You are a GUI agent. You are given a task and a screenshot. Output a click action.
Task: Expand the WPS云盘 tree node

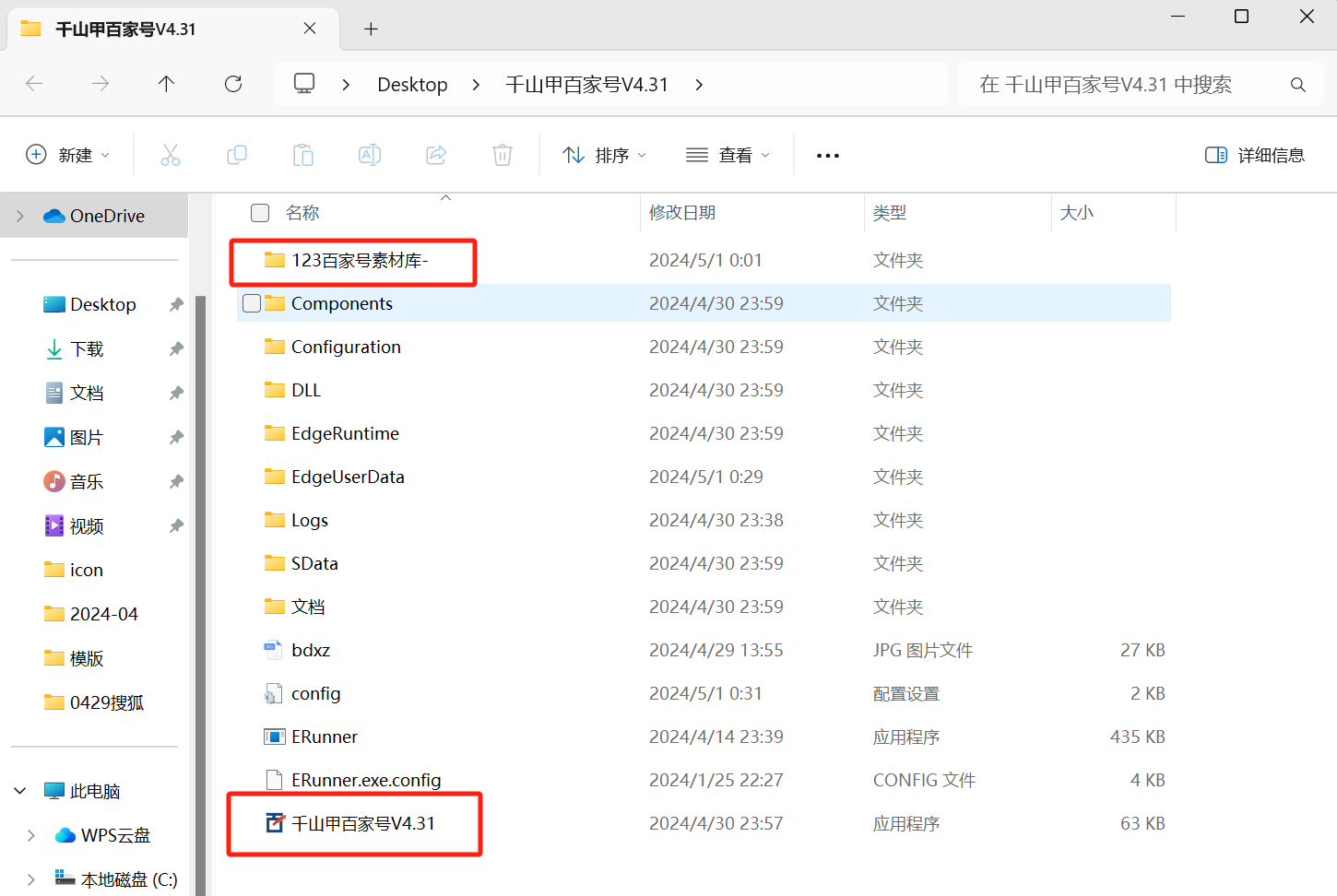31,835
